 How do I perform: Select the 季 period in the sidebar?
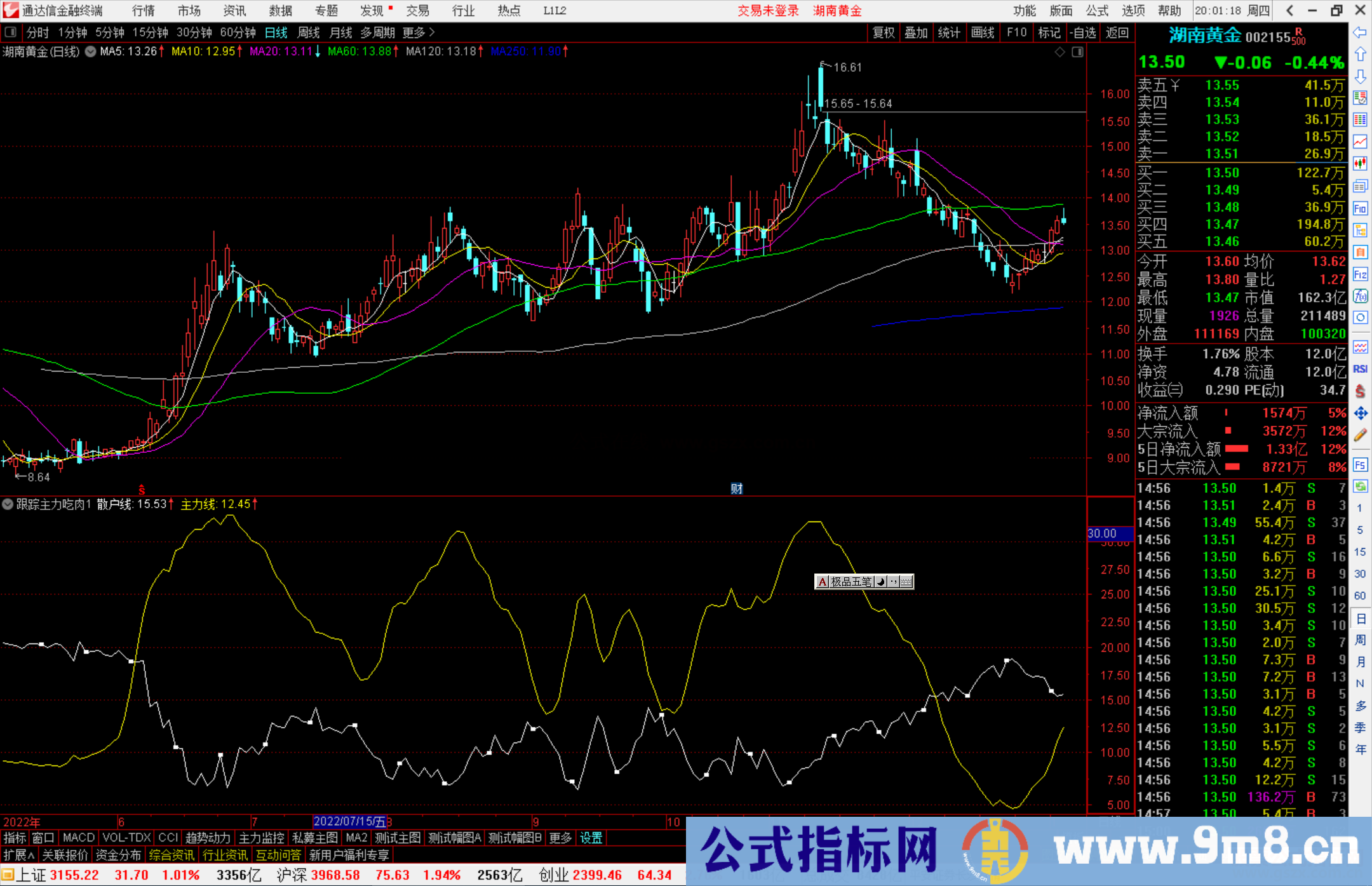(1361, 728)
